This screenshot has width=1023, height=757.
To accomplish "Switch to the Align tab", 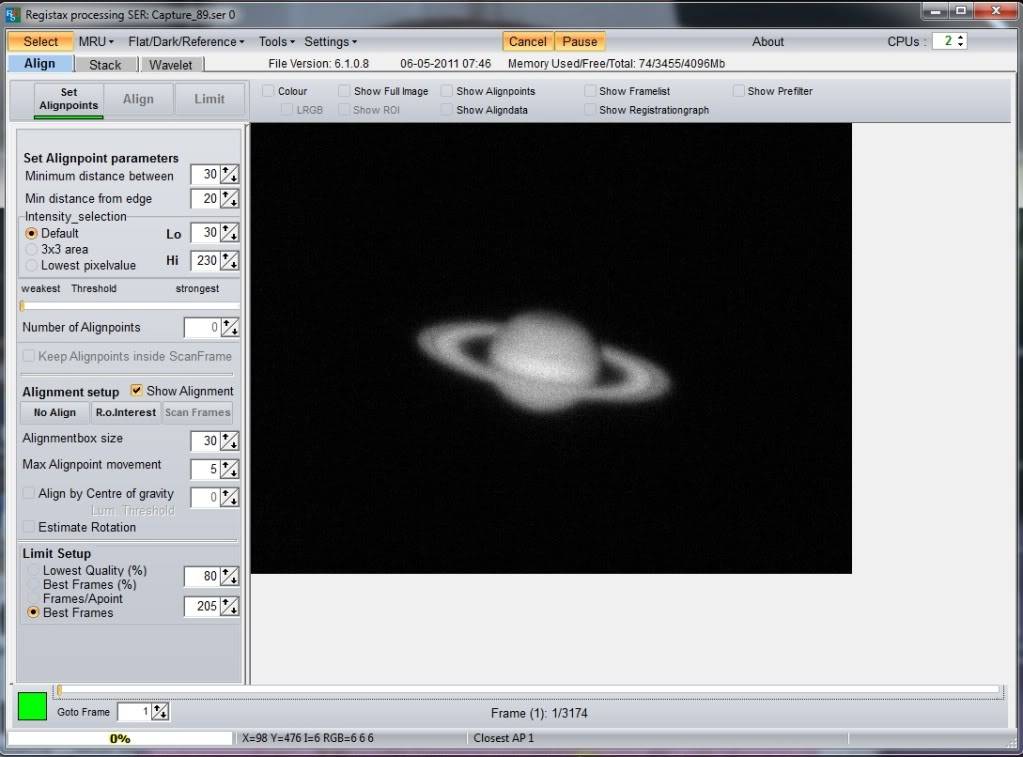I will click(x=40, y=63).
